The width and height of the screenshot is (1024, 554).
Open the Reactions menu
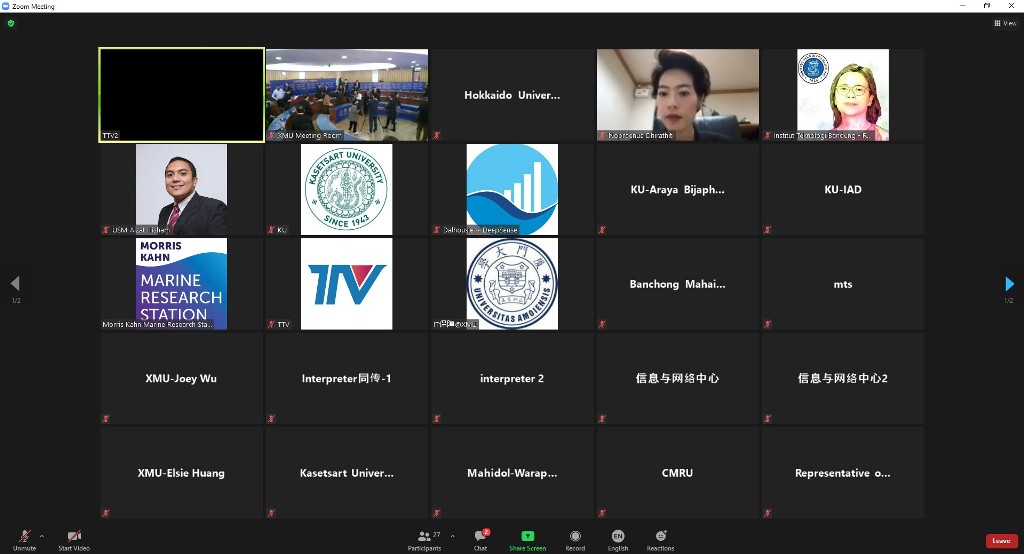pos(660,537)
